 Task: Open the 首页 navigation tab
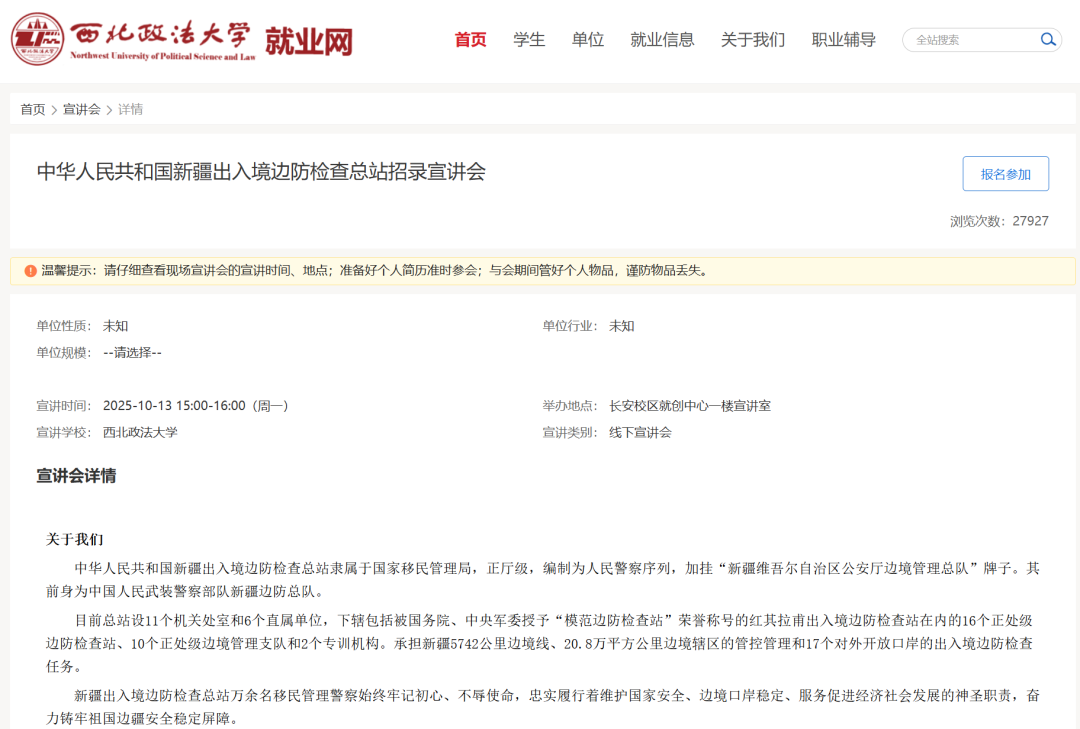point(470,40)
